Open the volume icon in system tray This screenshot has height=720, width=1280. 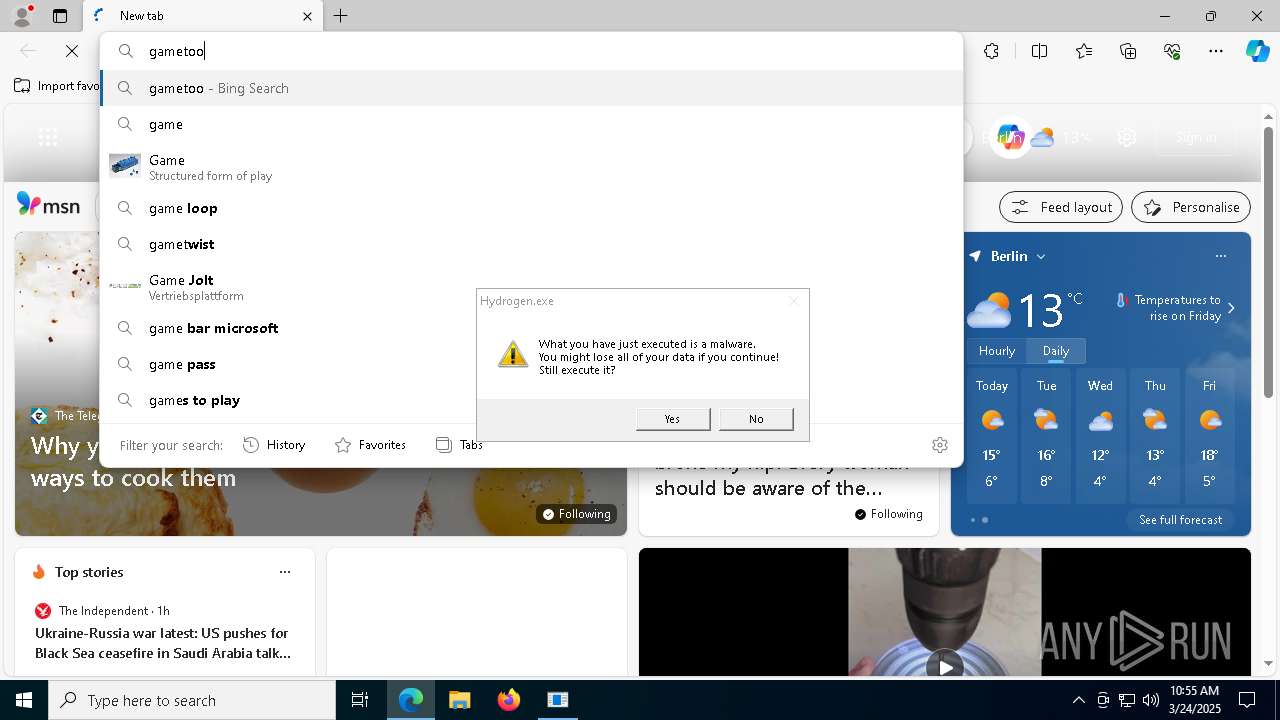click(1151, 700)
